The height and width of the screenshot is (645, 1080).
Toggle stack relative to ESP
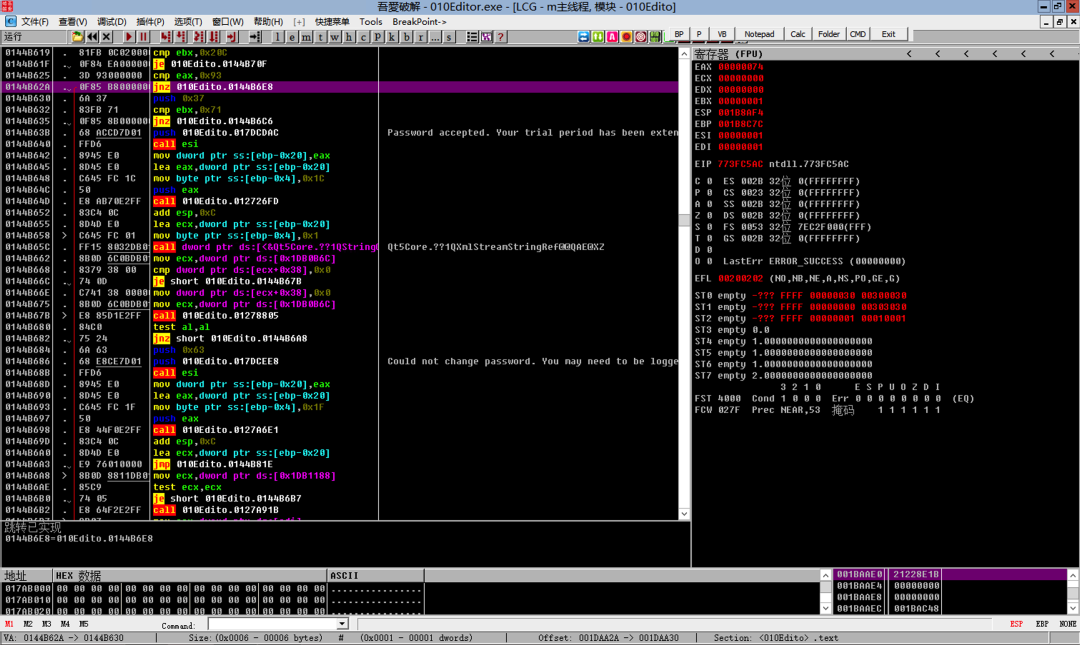(x=1017, y=624)
